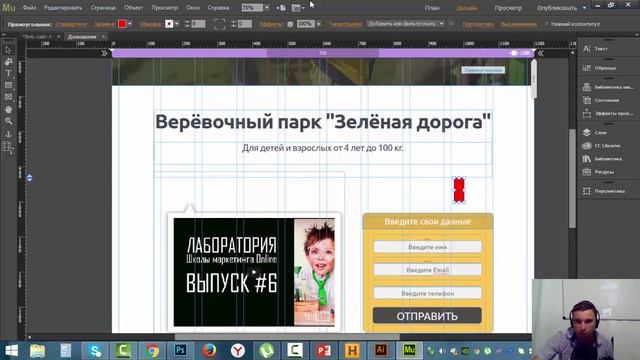
Task: Click the red fill color swatch
Action: (122, 24)
